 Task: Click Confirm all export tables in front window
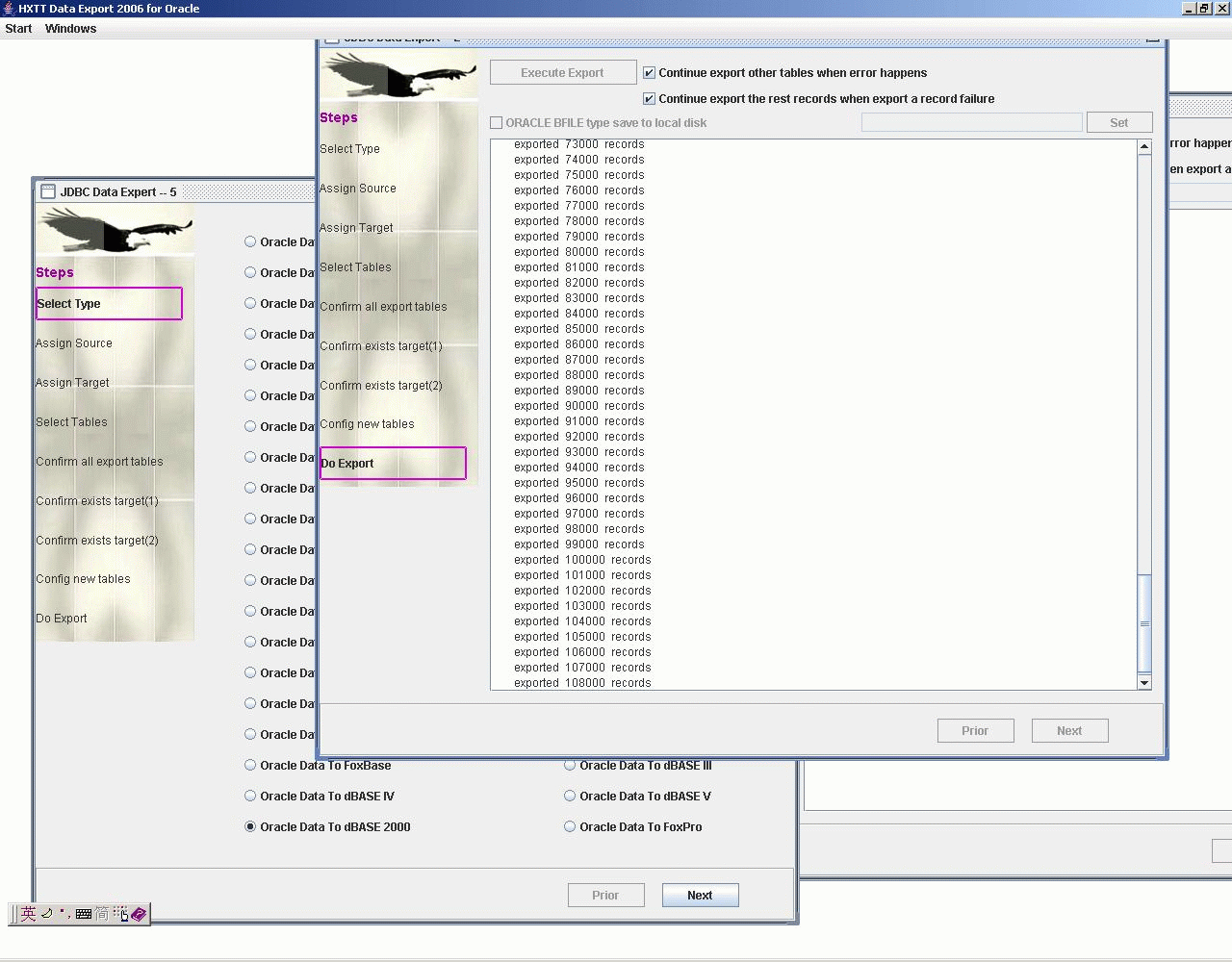(x=383, y=307)
